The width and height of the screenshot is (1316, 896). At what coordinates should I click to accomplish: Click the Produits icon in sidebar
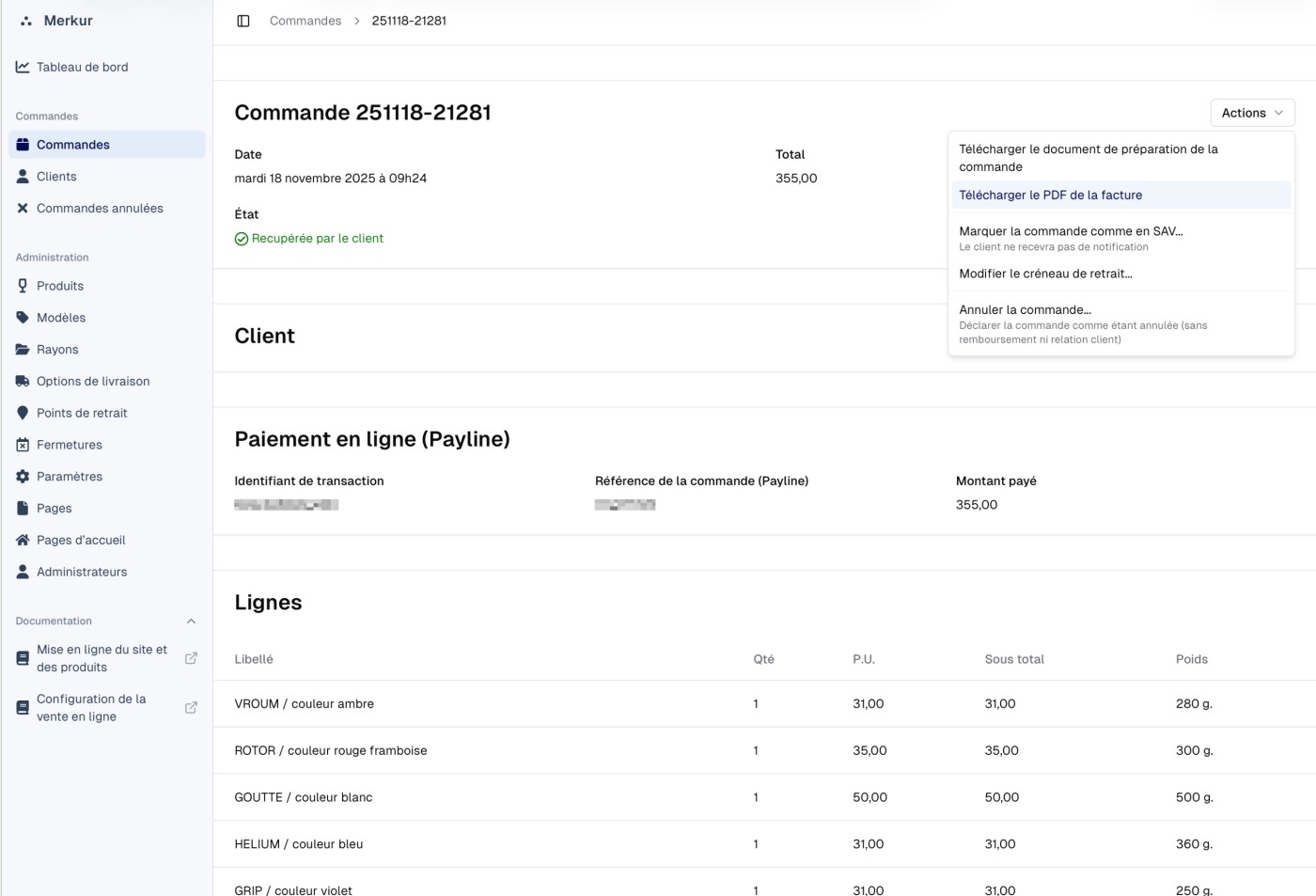point(23,286)
